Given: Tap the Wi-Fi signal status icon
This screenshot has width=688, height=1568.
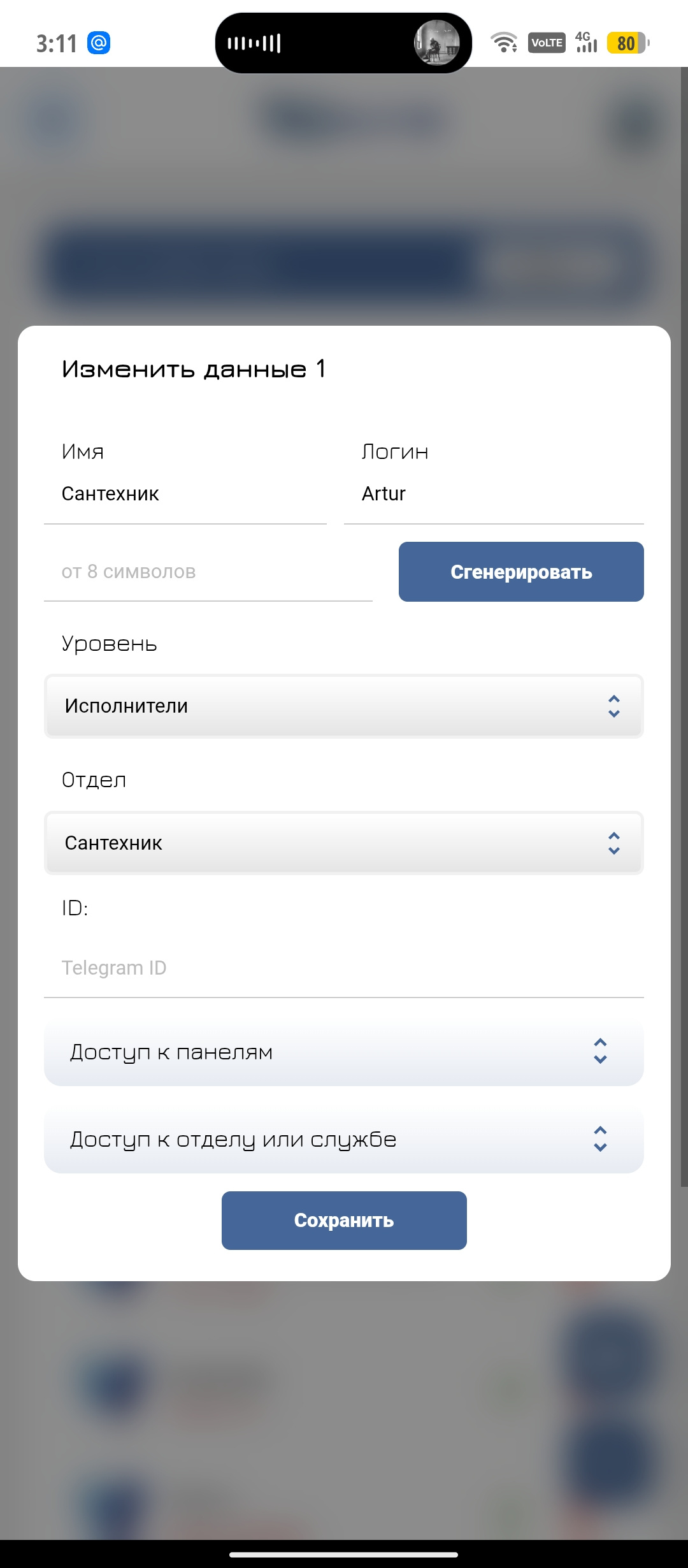Looking at the screenshot, I should 503,43.
